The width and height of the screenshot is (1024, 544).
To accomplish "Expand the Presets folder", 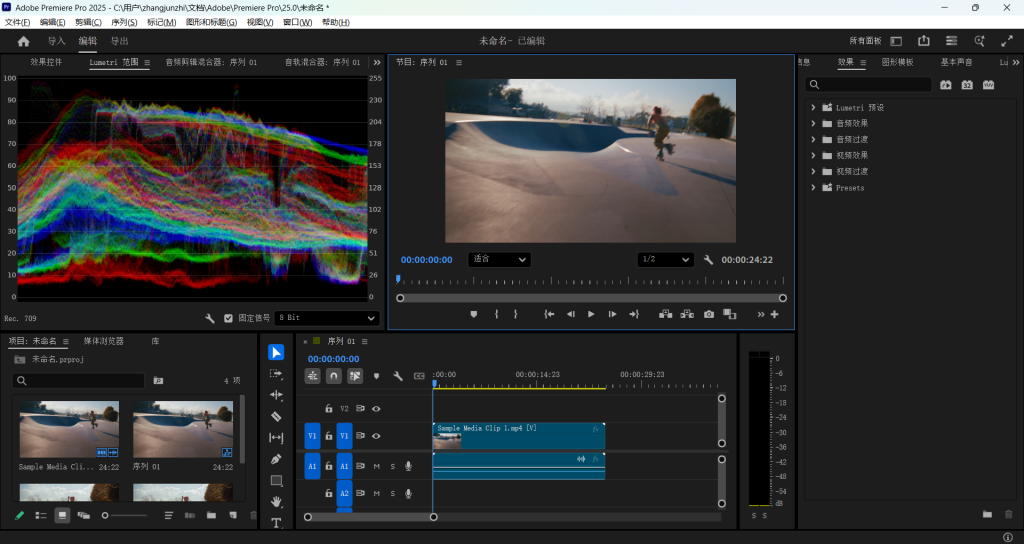I will pyautogui.click(x=813, y=187).
